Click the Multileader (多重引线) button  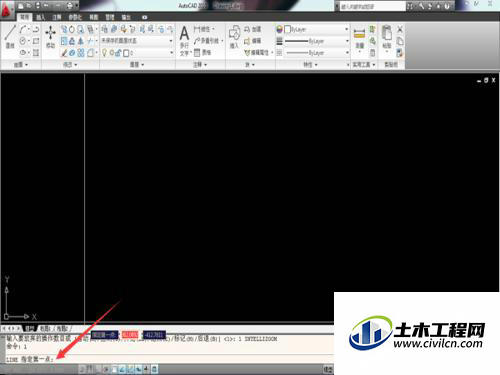click(x=208, y=41)
